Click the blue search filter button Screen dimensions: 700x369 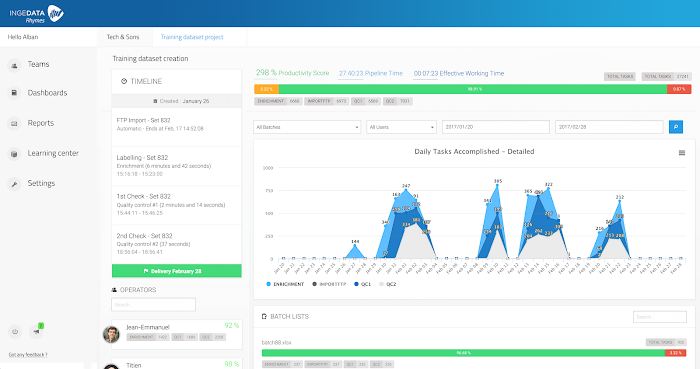(x=676, y=127)
